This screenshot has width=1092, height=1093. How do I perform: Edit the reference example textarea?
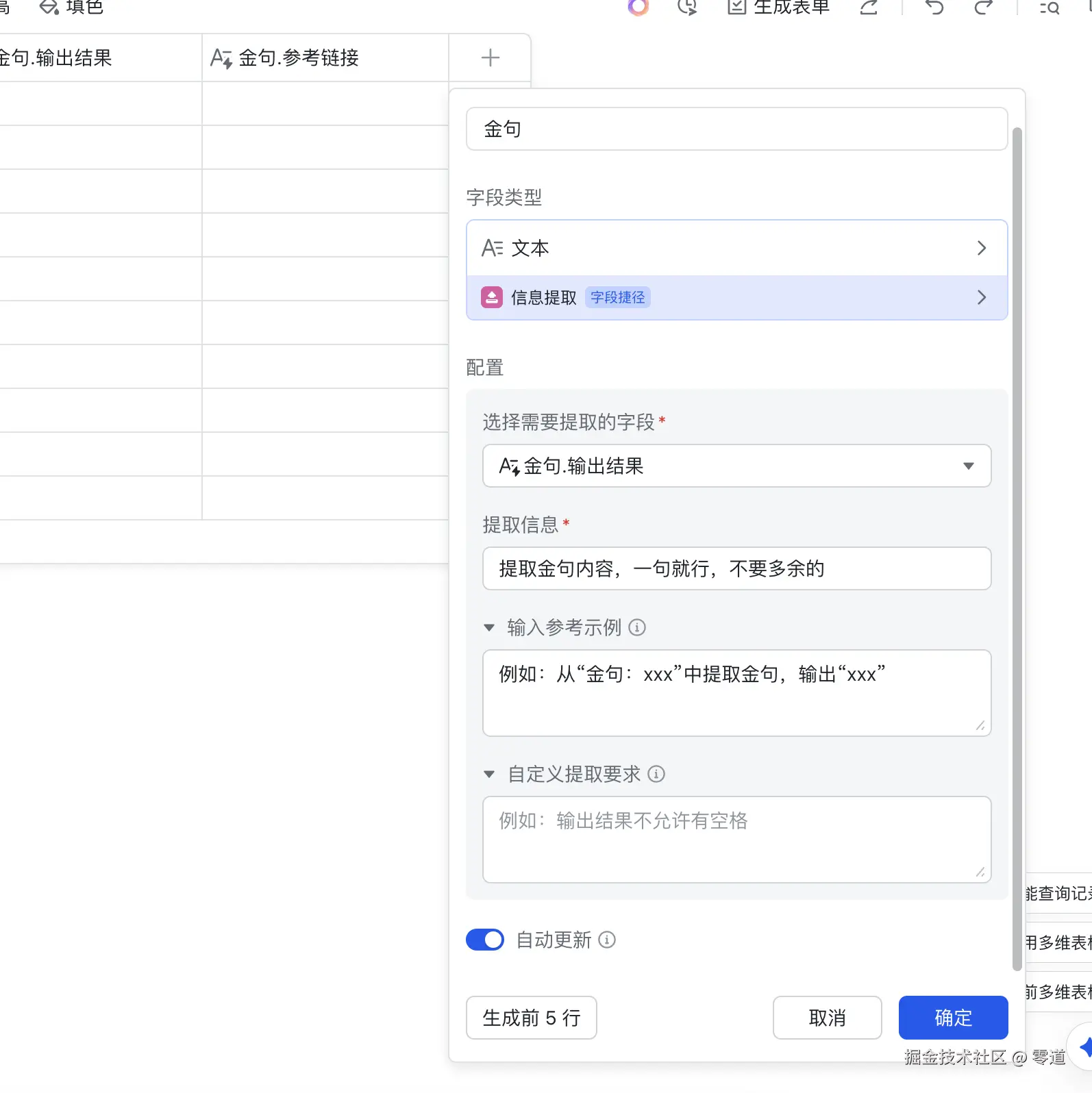[x=736, y=693]
